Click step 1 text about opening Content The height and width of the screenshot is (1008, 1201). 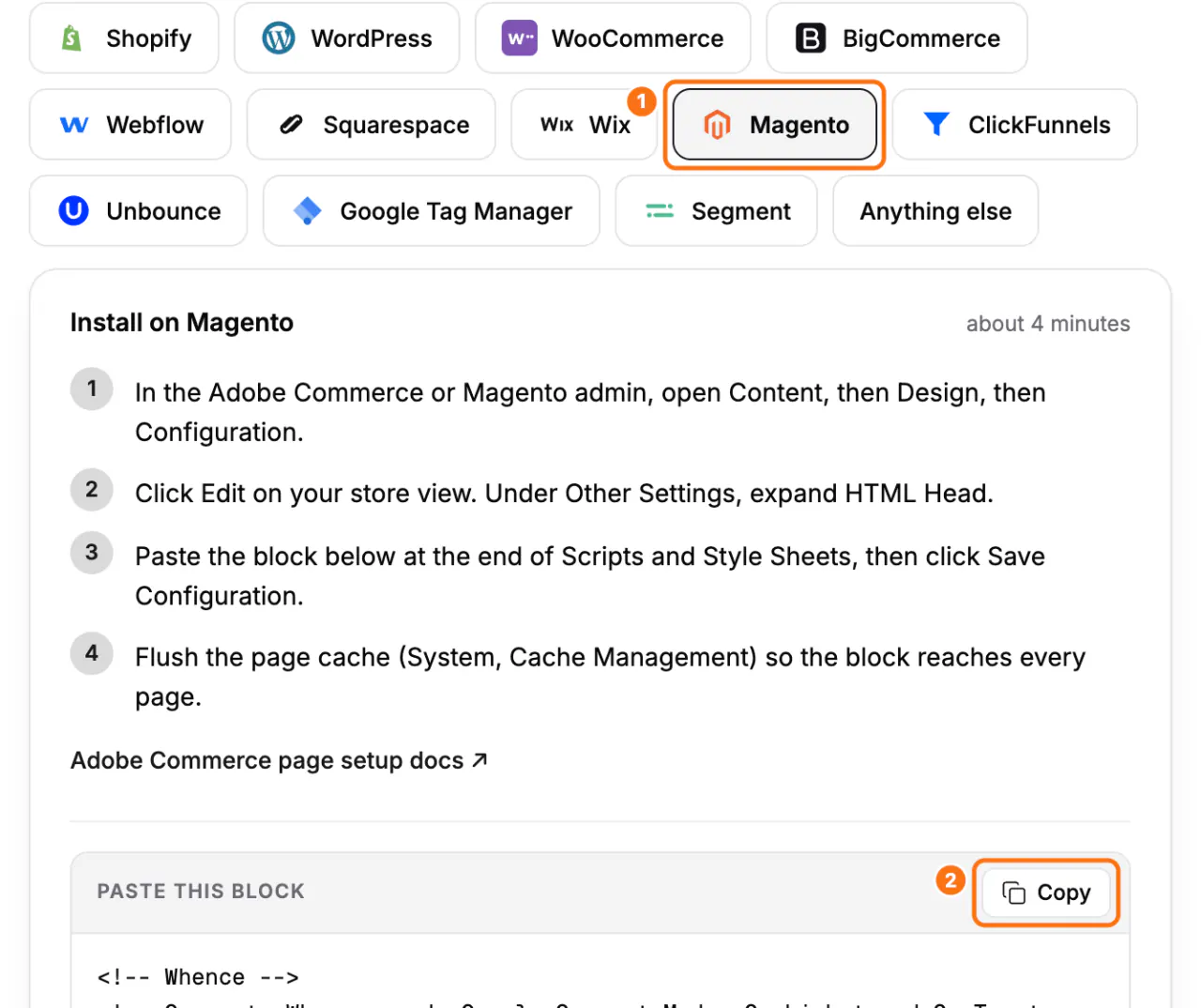[x=590, y=412]
